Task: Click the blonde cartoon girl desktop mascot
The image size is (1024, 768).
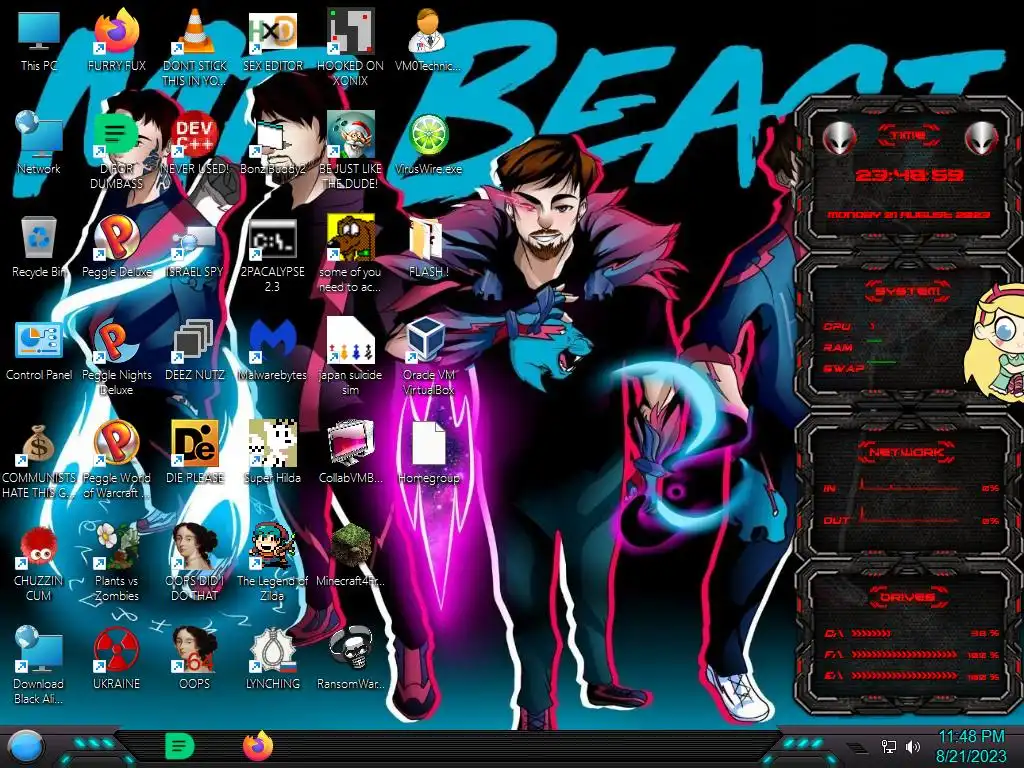Action: (996, 341)
